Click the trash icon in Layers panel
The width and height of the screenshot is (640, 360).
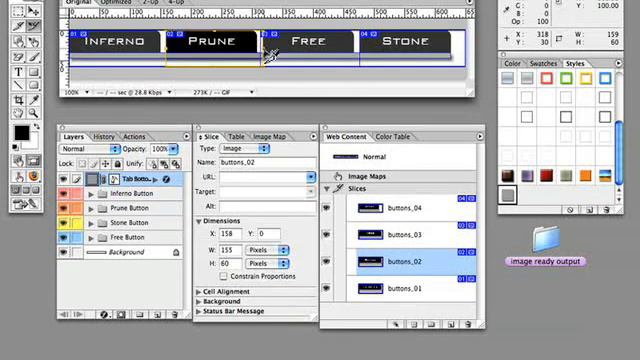click(175, 315)
